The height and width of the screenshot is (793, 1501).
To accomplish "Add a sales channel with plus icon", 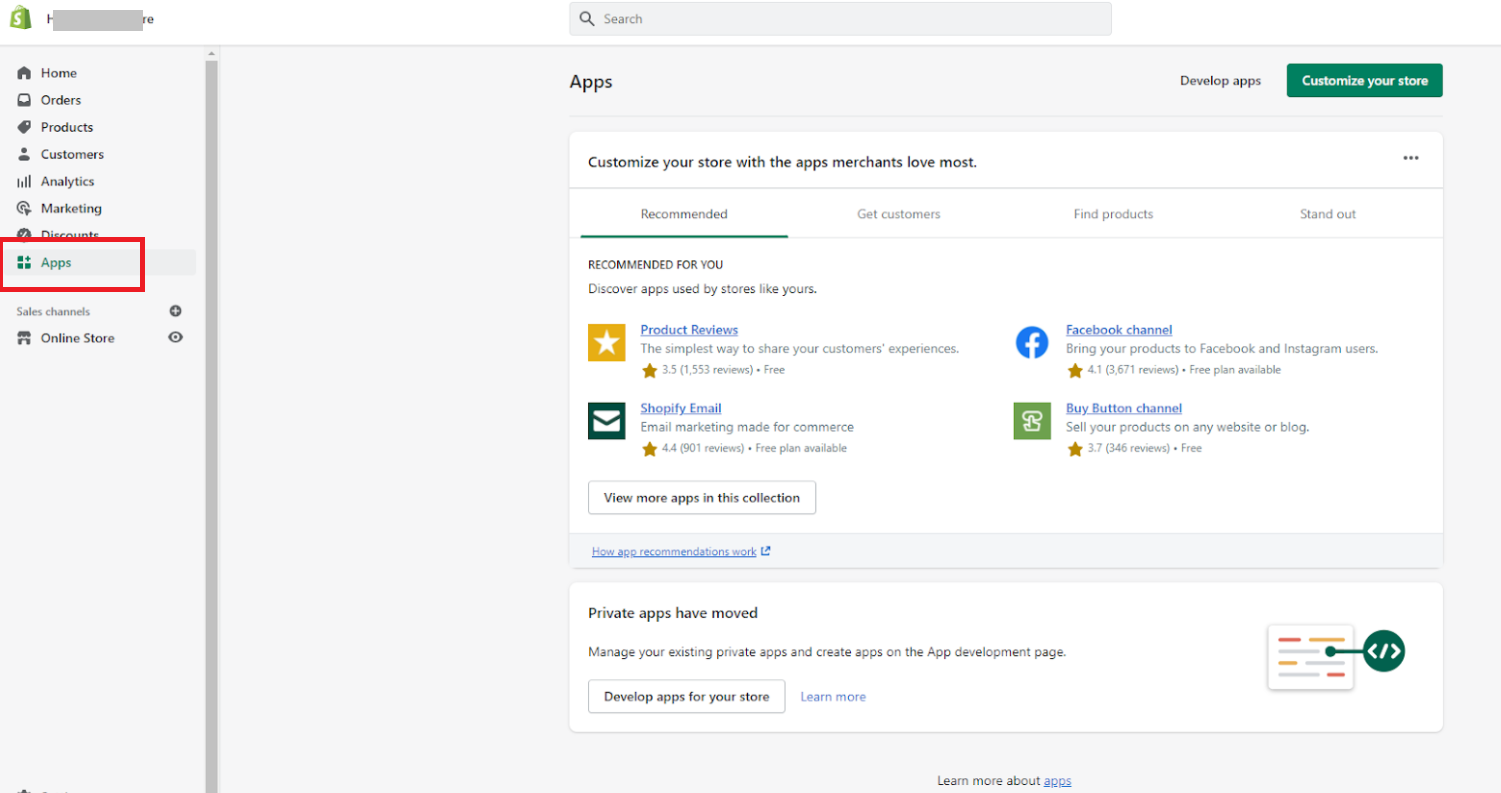I will pos(176,311).
